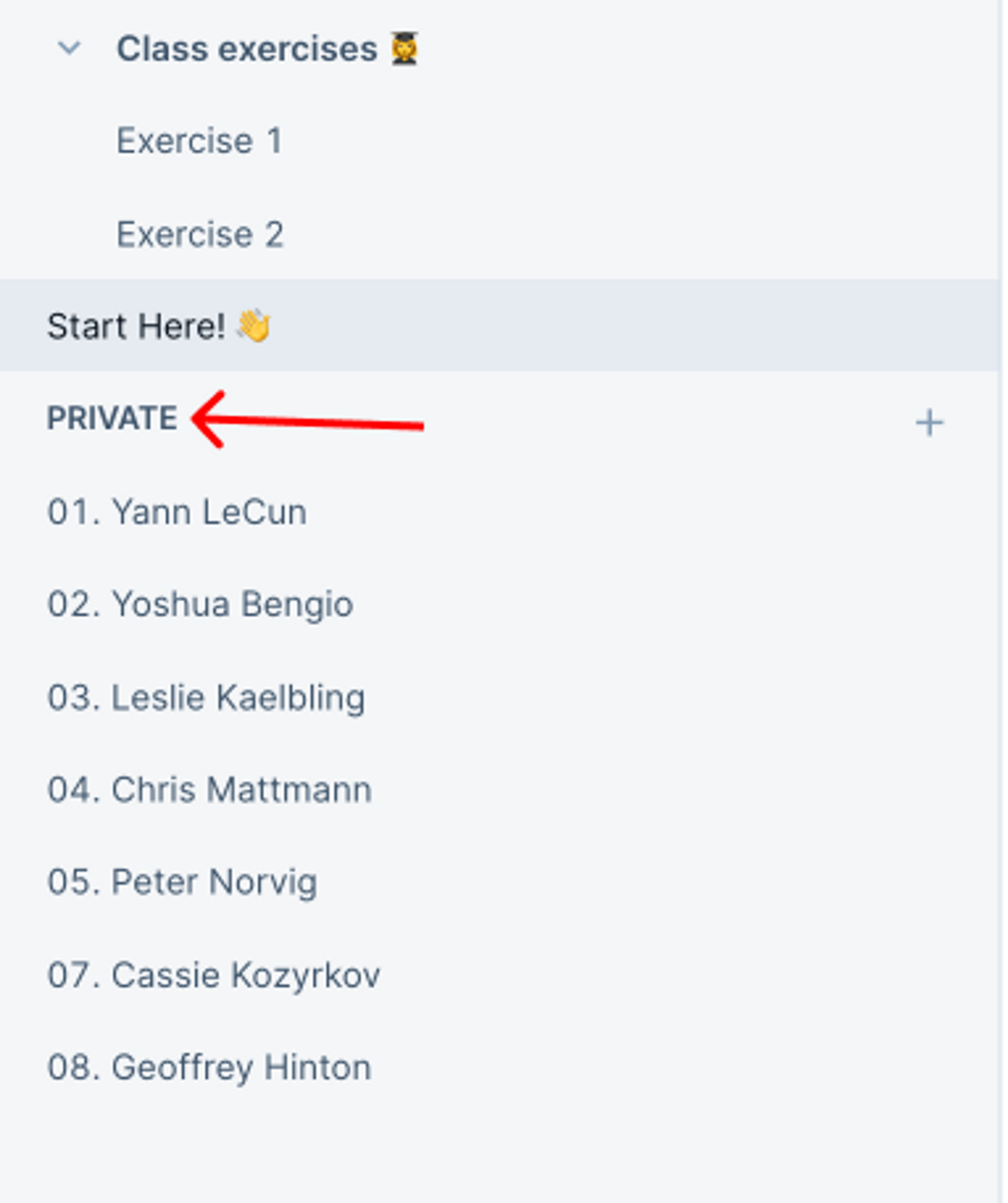This screenshot has width=1008, height=1203.
Task: Navigate to 05. Peter Norvig page
Action: pyautogui.click(x=182, y=882)
